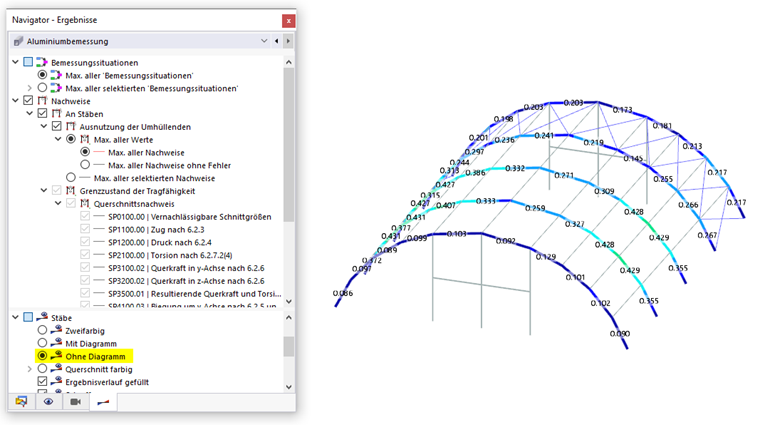Collapse Grenzzustand der Tragfähigkeit node
The image size is (760, 425).
click(x=44, y=190)
